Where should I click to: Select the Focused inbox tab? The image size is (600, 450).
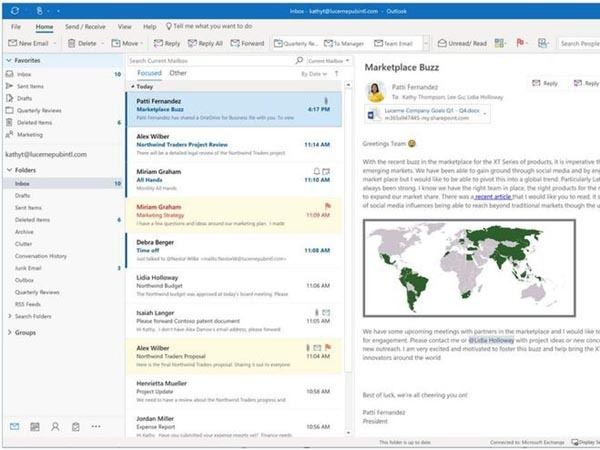(149, 73)
